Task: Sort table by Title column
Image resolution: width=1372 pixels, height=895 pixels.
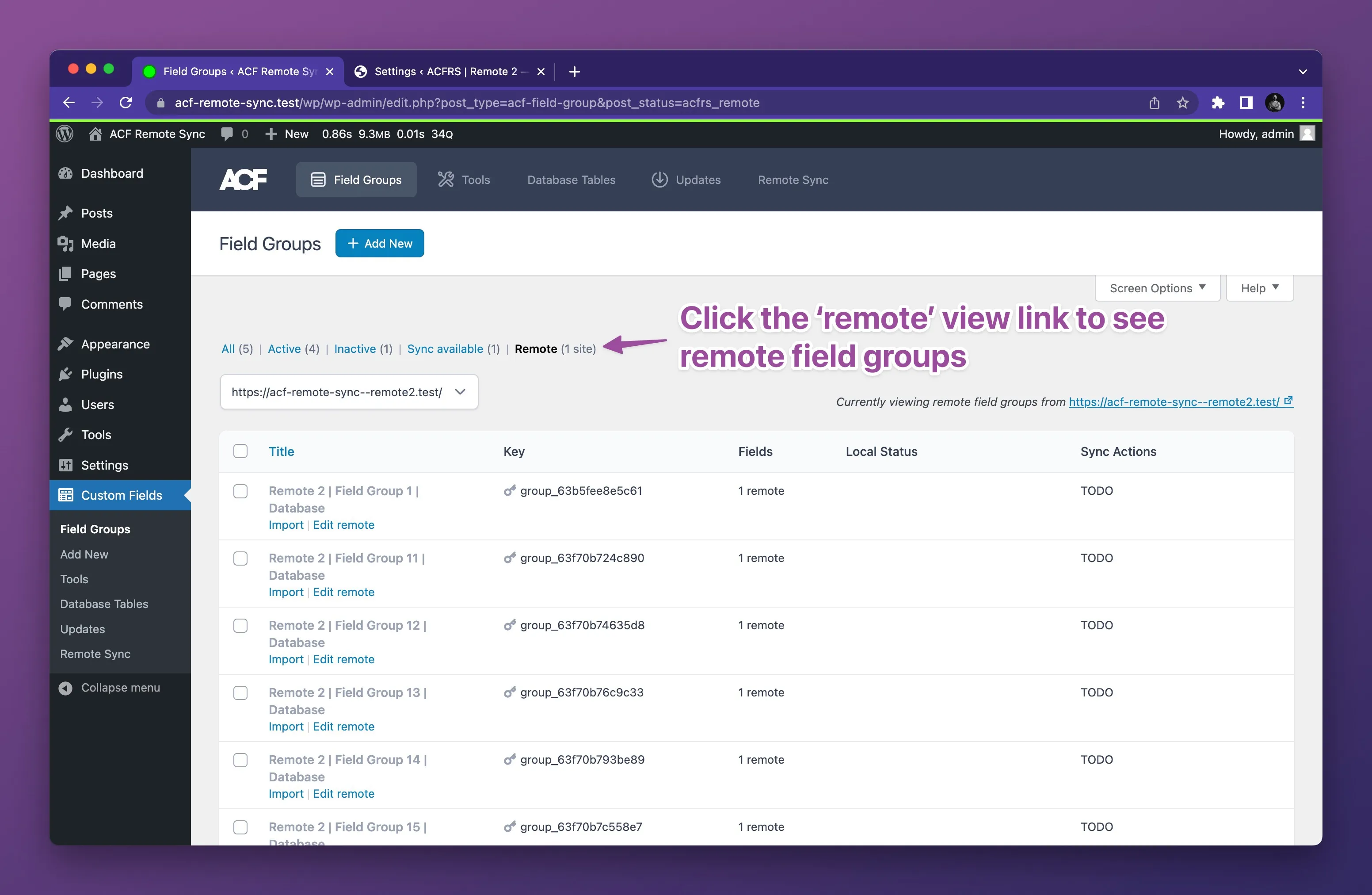Action: (281, 451)
